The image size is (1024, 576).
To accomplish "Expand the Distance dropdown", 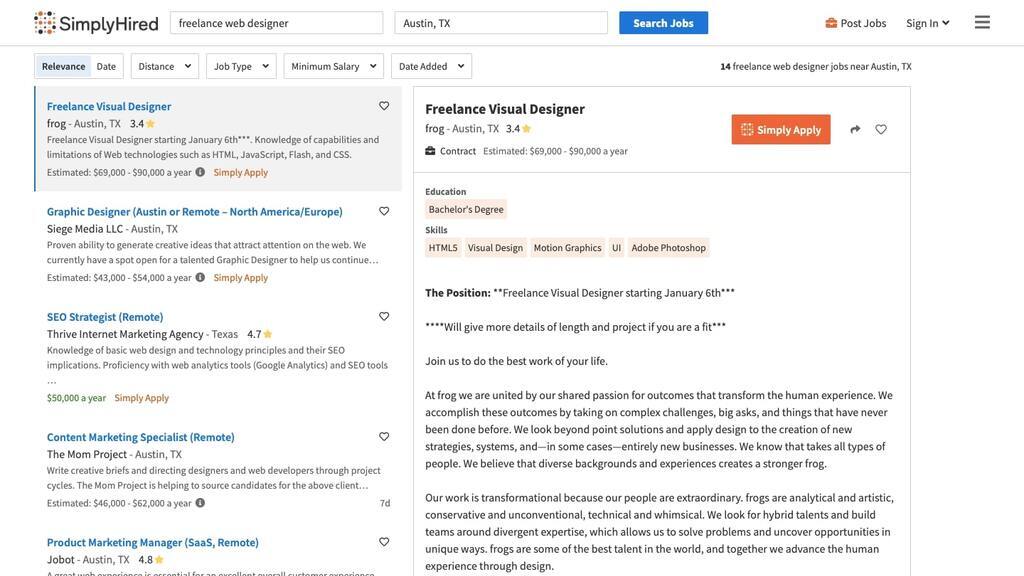I will 165,66.
